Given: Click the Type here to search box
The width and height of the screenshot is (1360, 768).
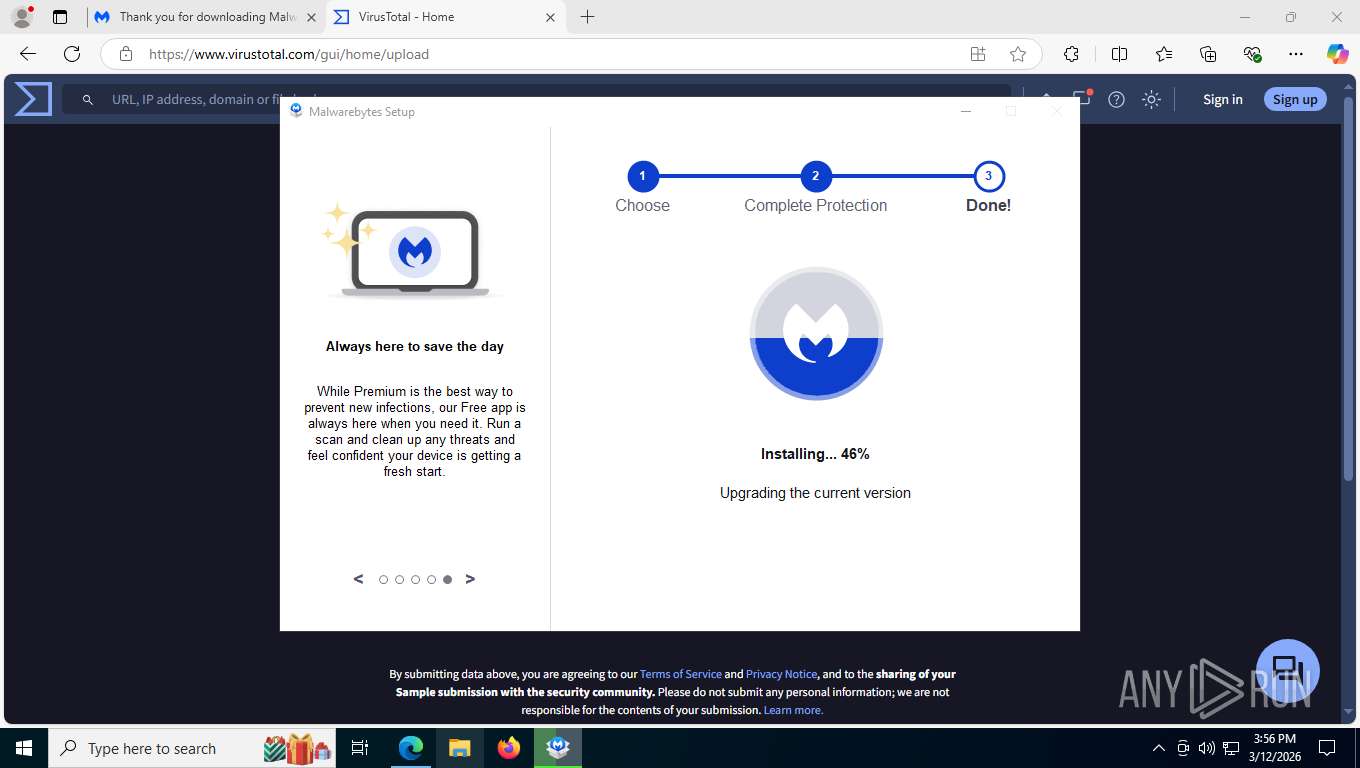Looking at the screenshot, I should coord(194,748).
